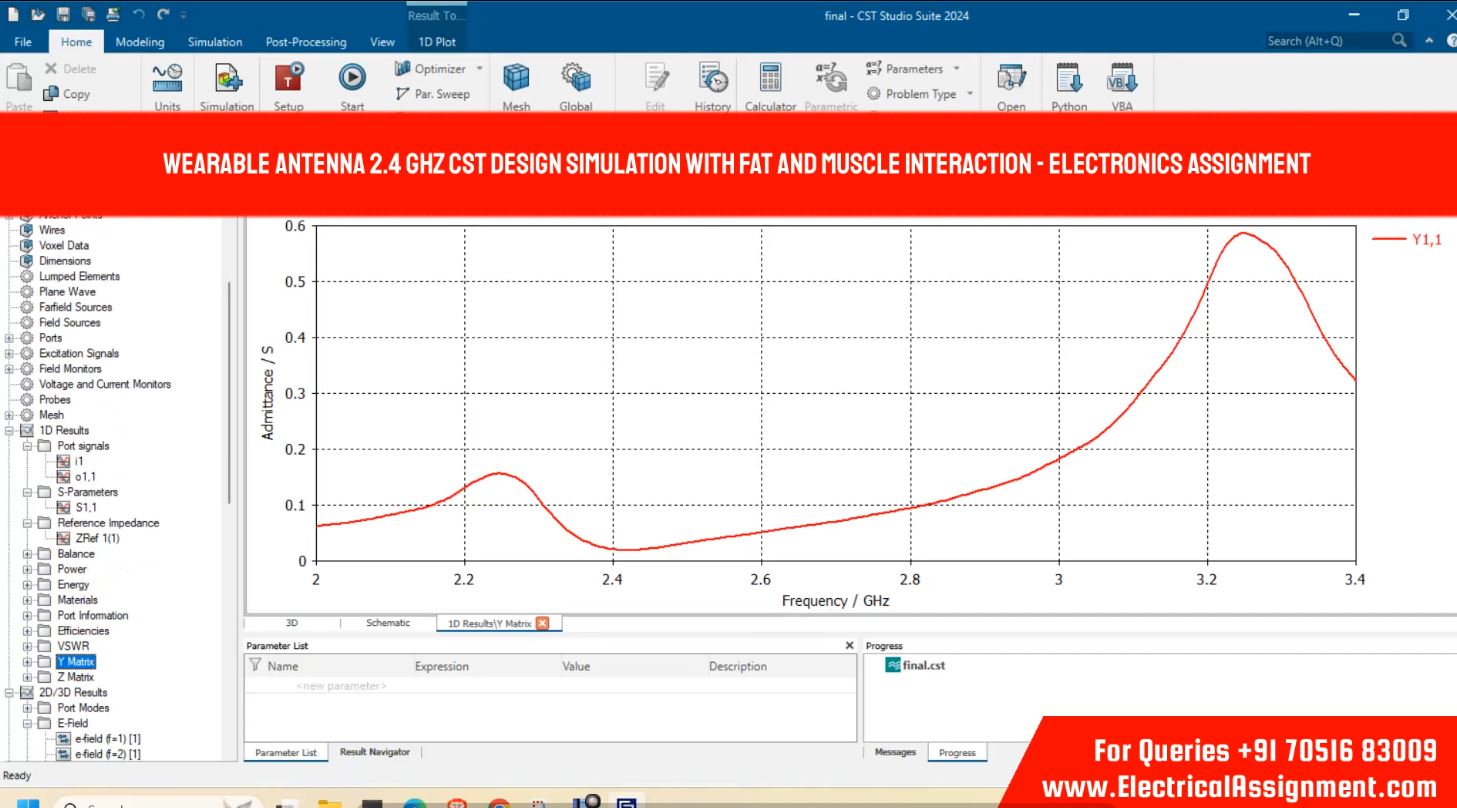Switch to the Post-Processing ribbon tab
Screen dimensions: 1457x808
[305, 42]
